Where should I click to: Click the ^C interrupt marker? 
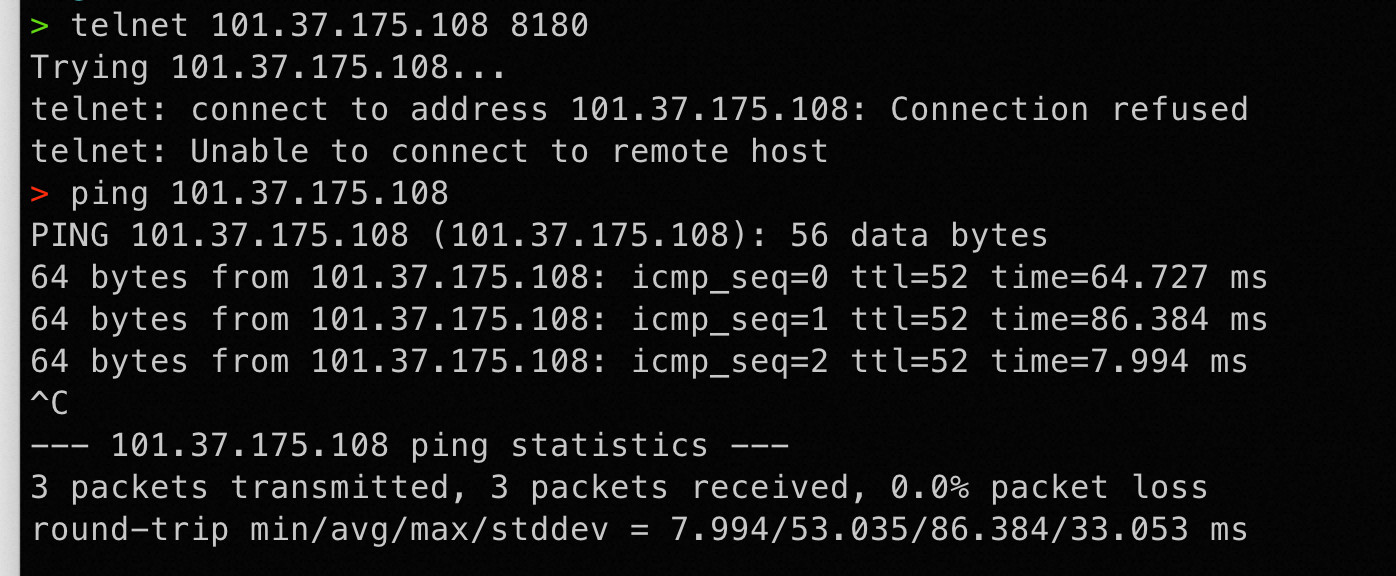(x=50, y=404)
